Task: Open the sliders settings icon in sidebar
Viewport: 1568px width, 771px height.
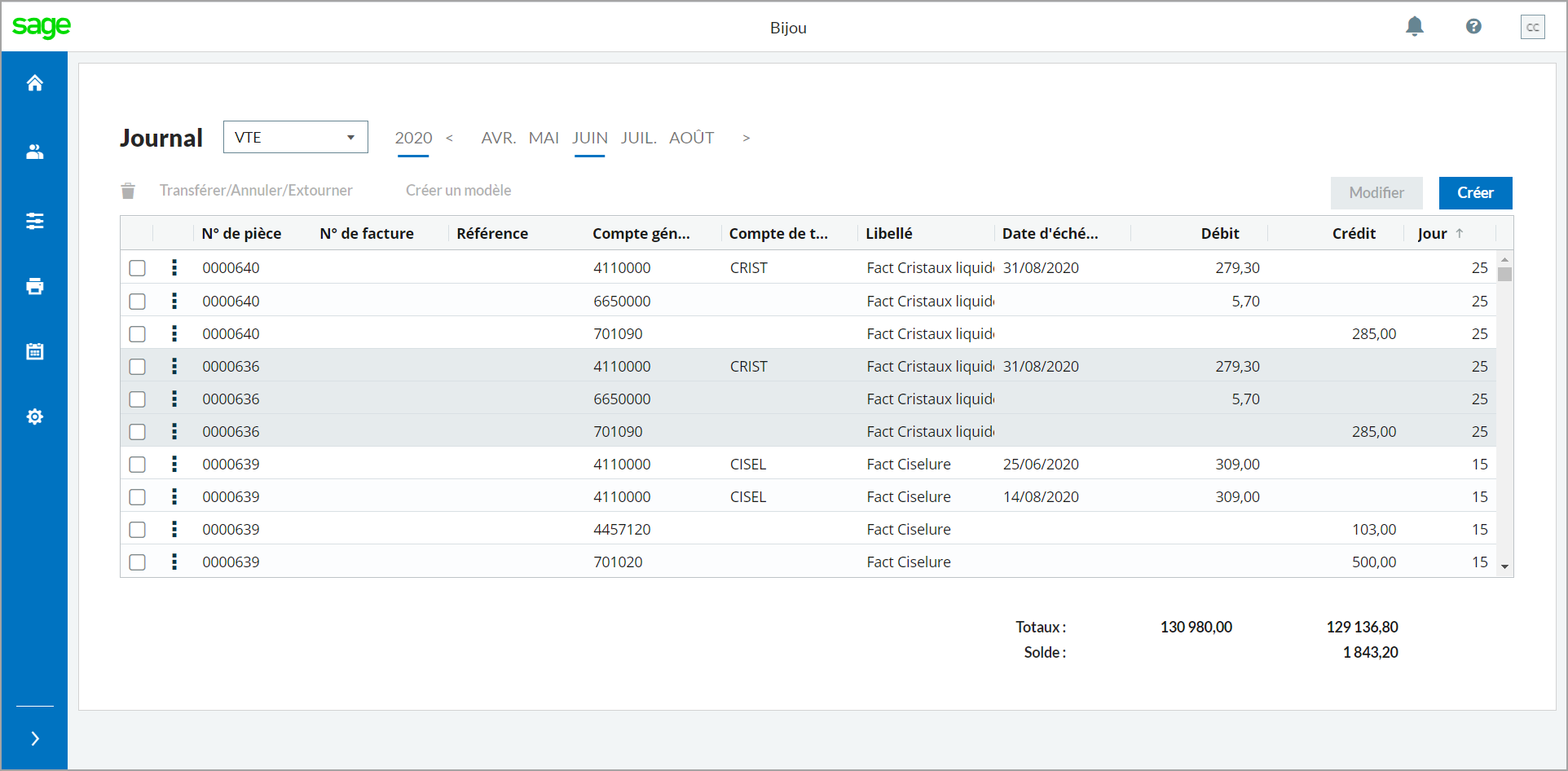Action: click(x=34, y=221)
